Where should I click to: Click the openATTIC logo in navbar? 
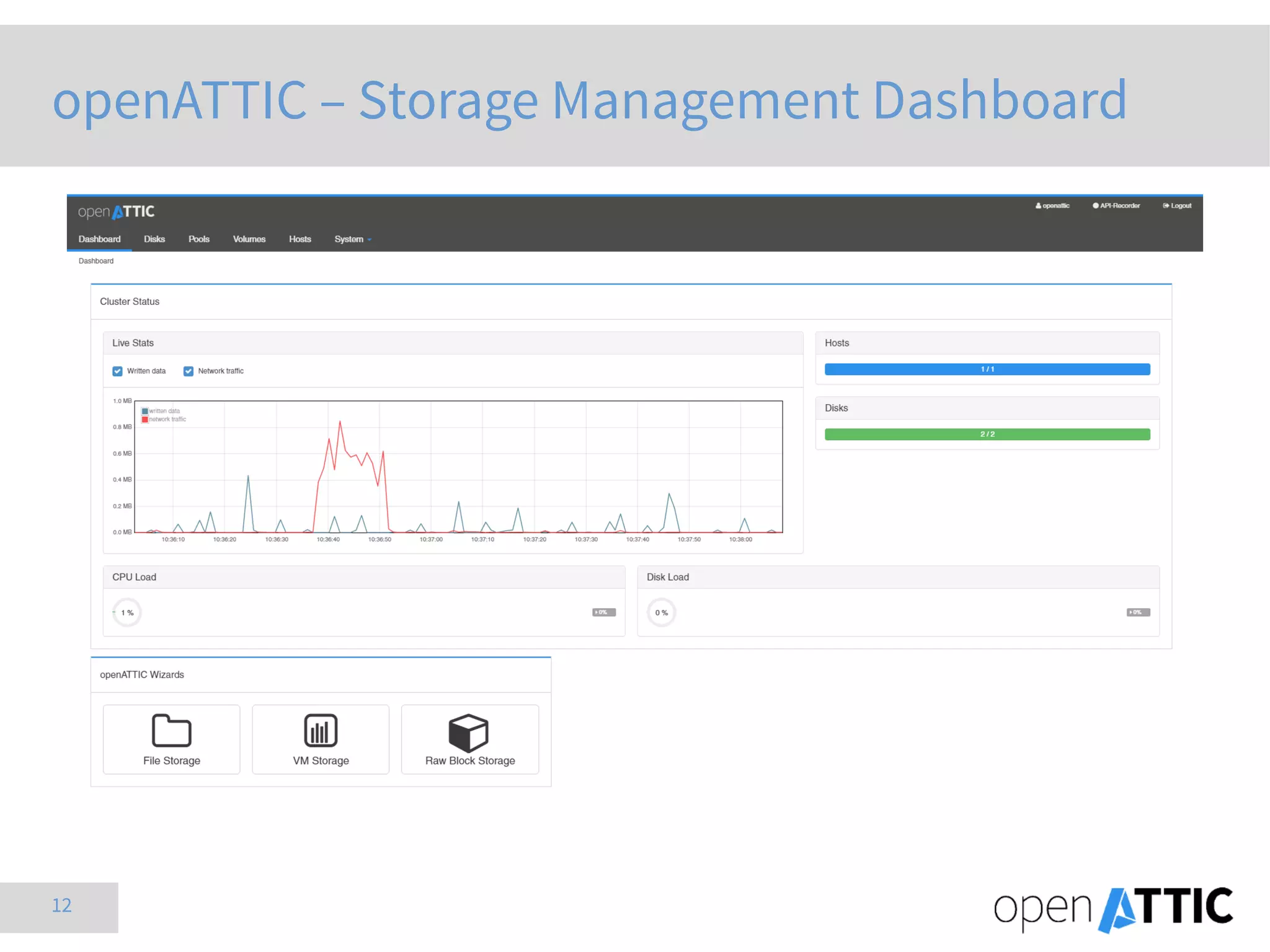[x=117, y=212]
